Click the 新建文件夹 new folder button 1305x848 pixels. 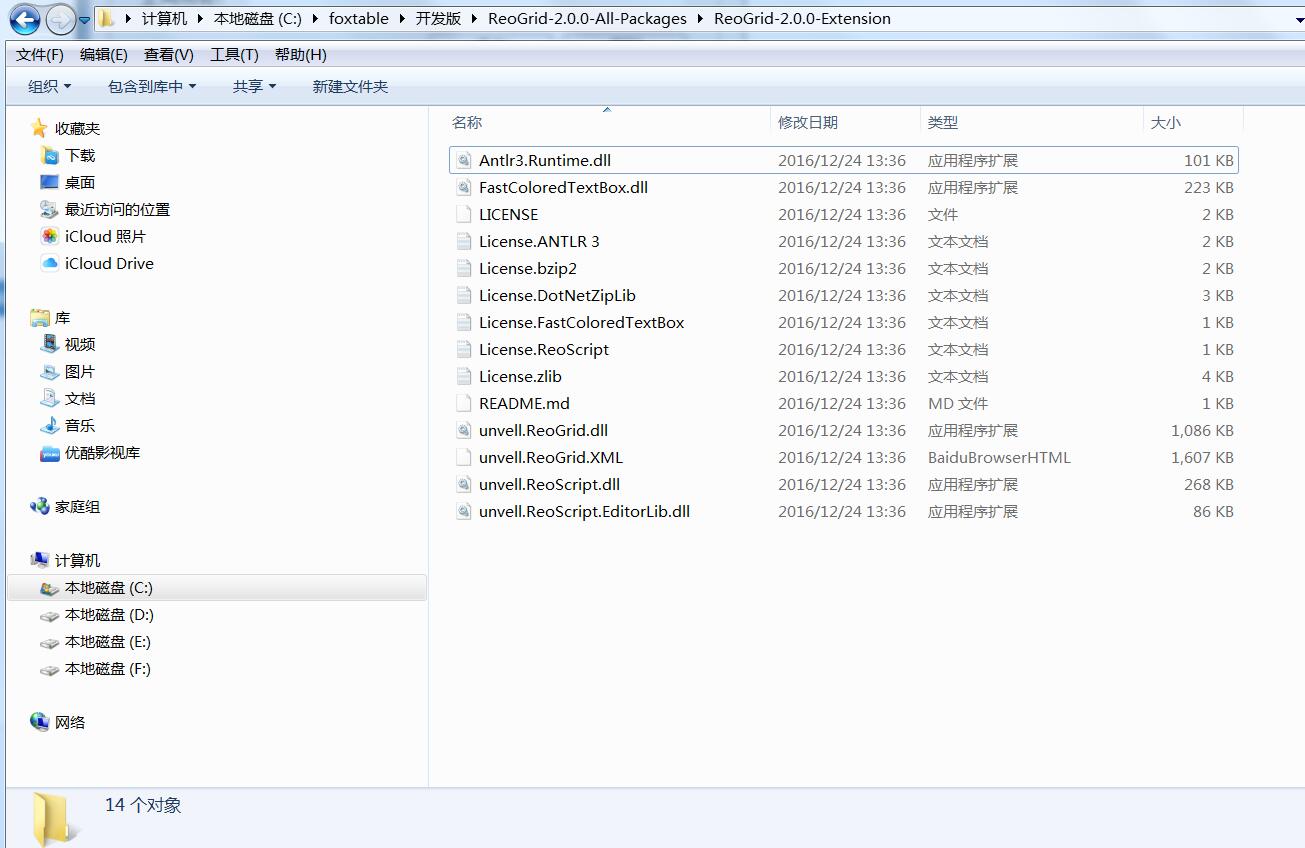pos(350,87)
